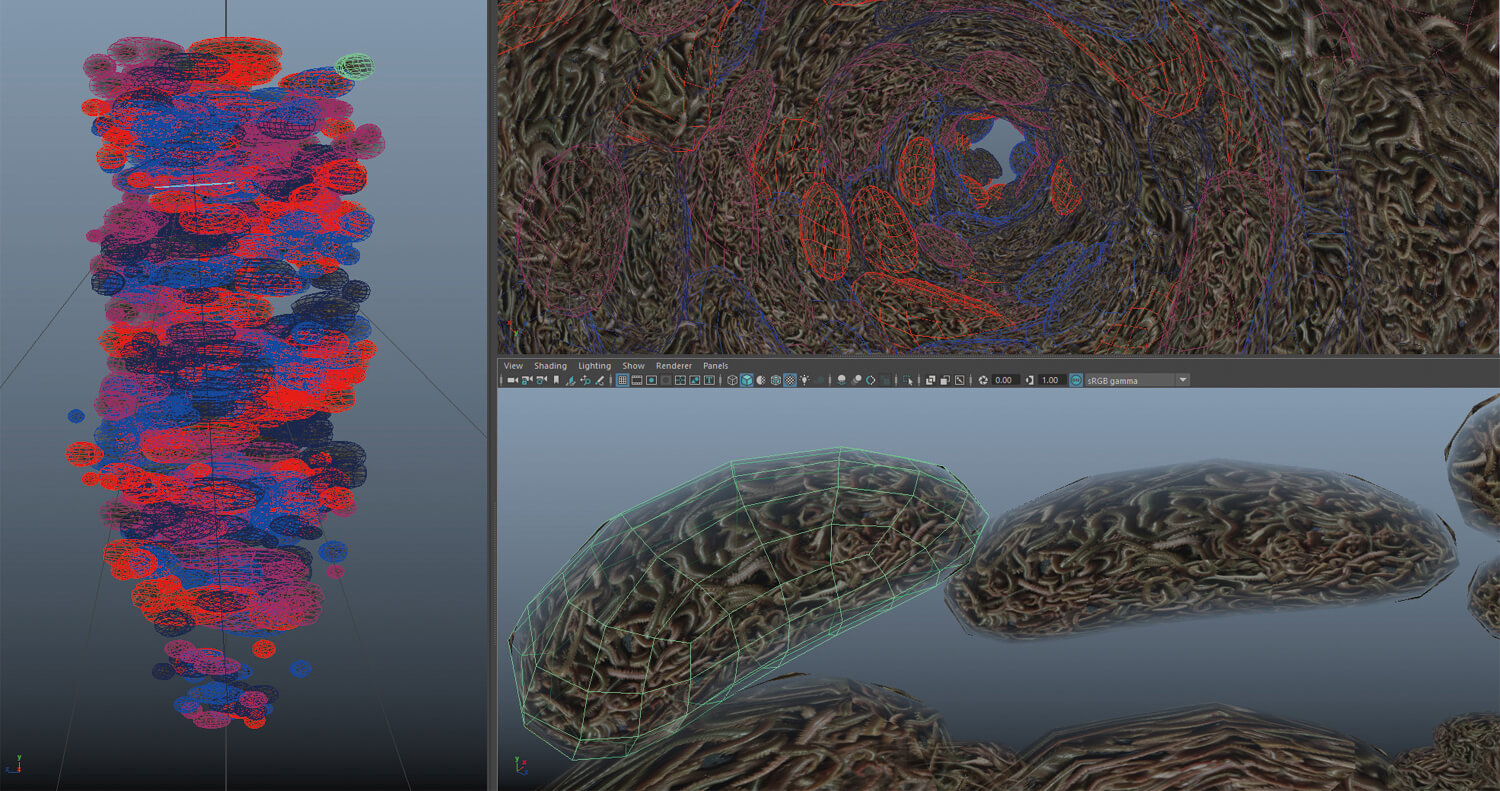Click the camera bookmark icon
Image resolution: width=1500 pixels, height=791 pixels.
coord(556,380)
